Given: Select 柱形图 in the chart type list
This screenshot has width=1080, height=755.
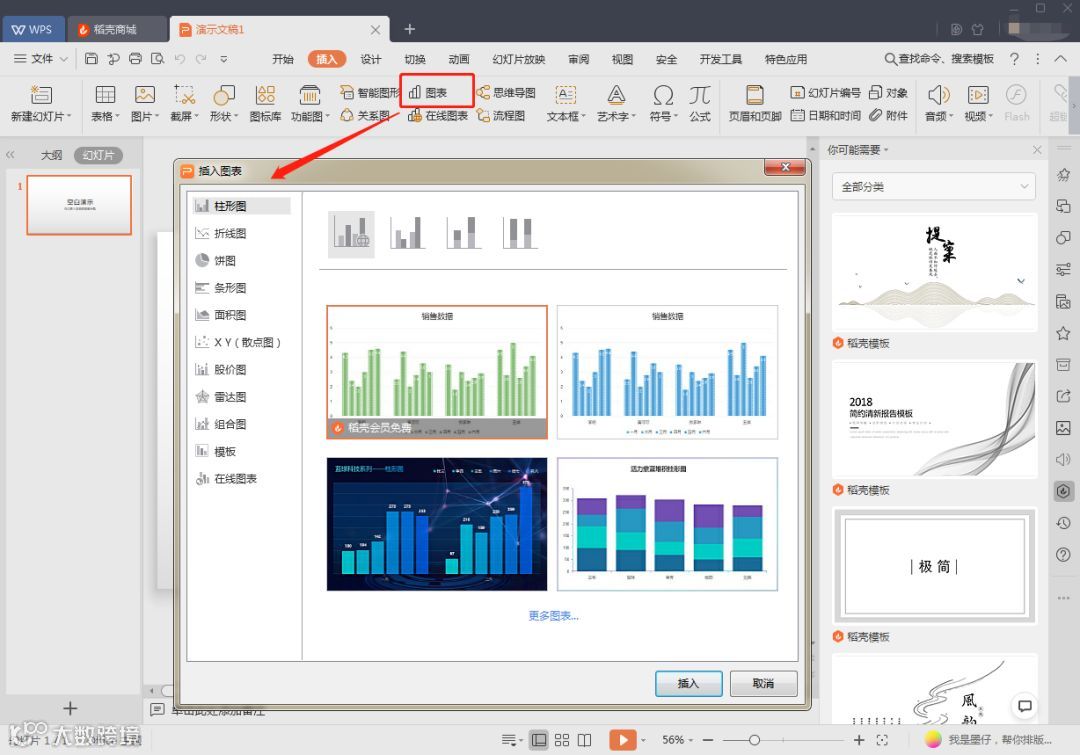Looking at the screenshot, I should point(240,206).
